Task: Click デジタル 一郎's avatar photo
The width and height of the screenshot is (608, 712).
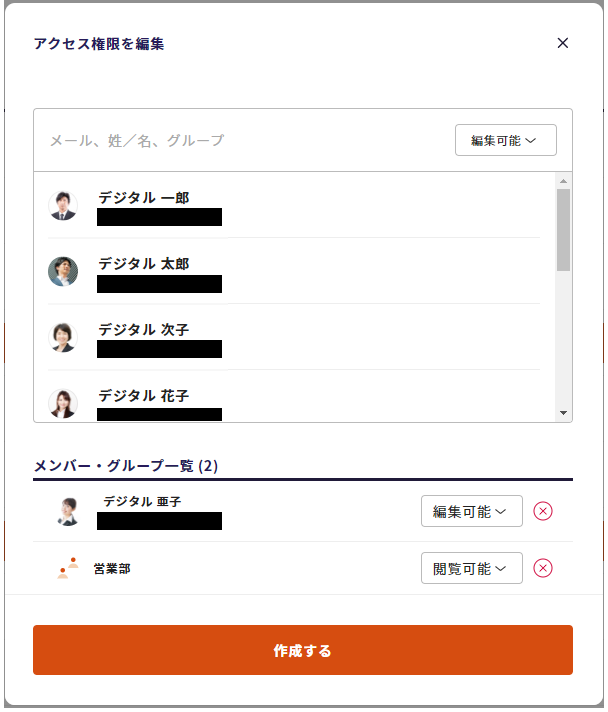Action: coord(63,206)
